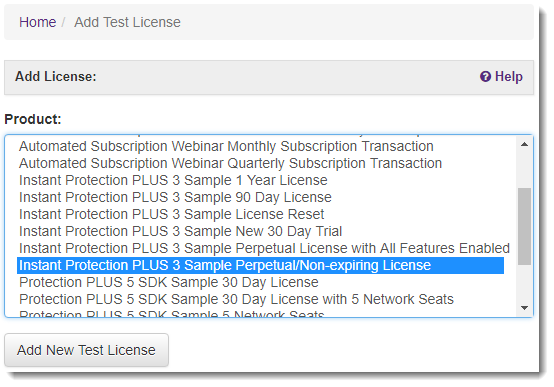The width and height of the screenshot is (554, 387).
Task: Go to Home breadcrumb link
Action: pyautogui.click(x=37, y=22)
